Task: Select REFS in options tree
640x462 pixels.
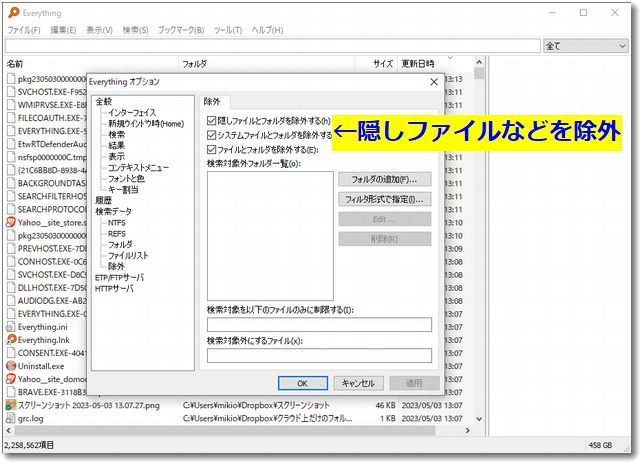Action: (x=117, y=233)
